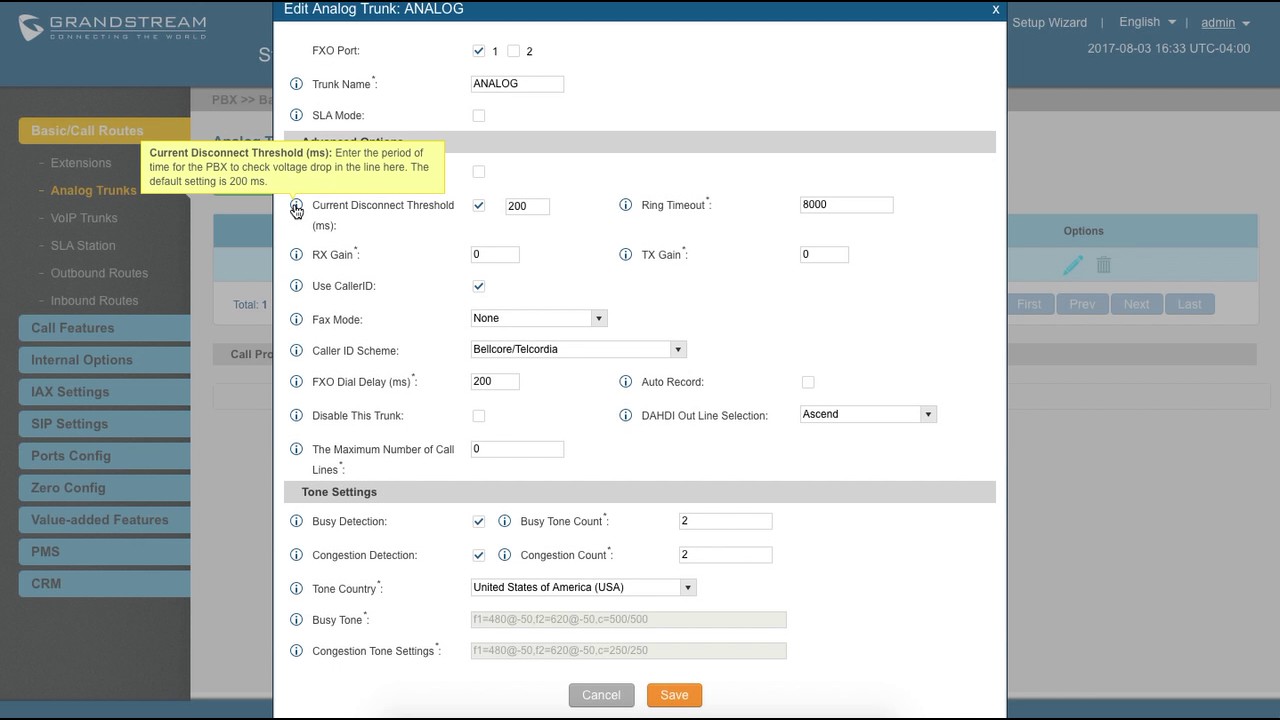The image size is (1280, 720).
Task: Open DAHDI Out Line Selection dropdown
Action: tap(869, 414)
